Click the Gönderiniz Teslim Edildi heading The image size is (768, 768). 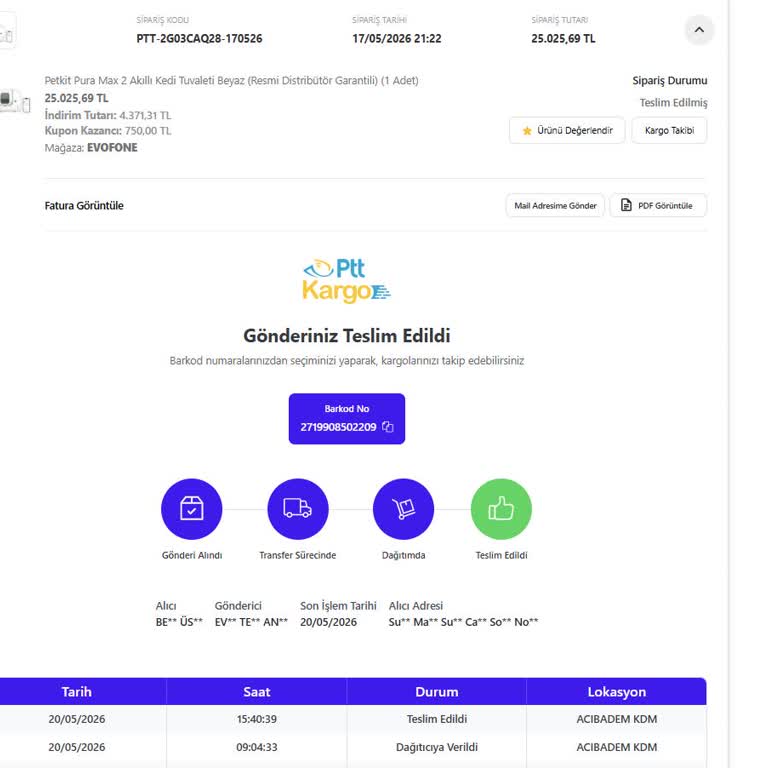click(347, 336)
